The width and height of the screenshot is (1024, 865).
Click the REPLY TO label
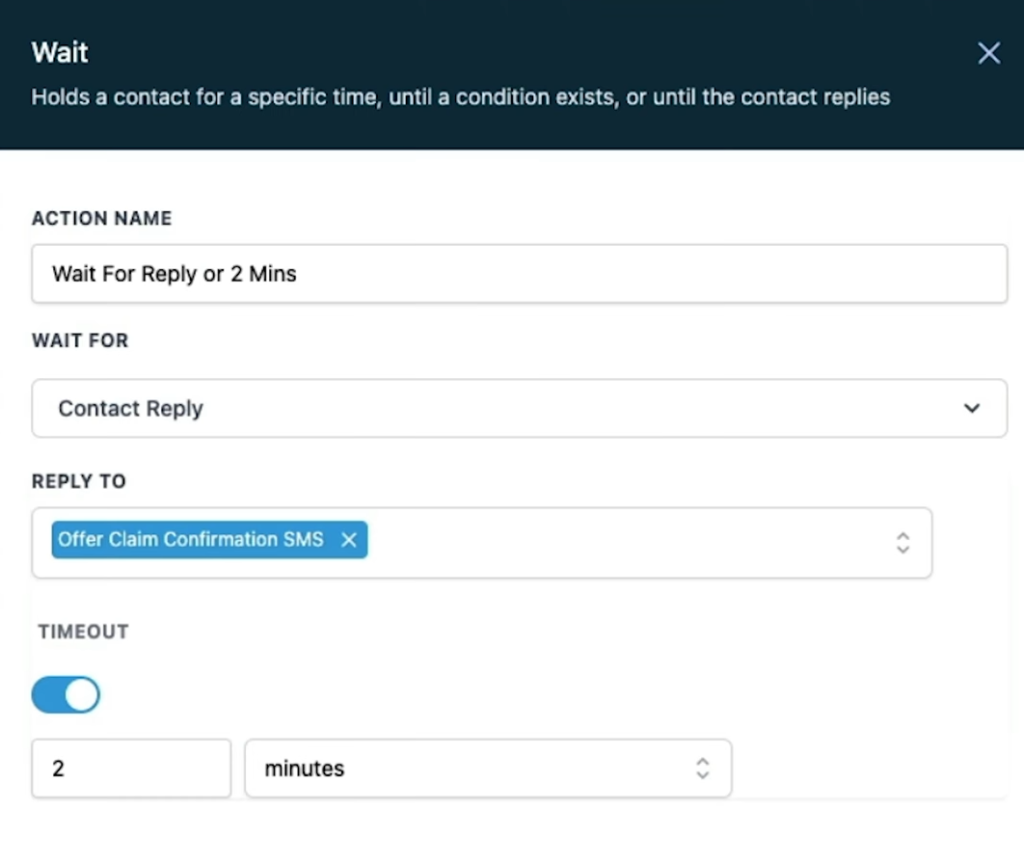tap(79, 481)
